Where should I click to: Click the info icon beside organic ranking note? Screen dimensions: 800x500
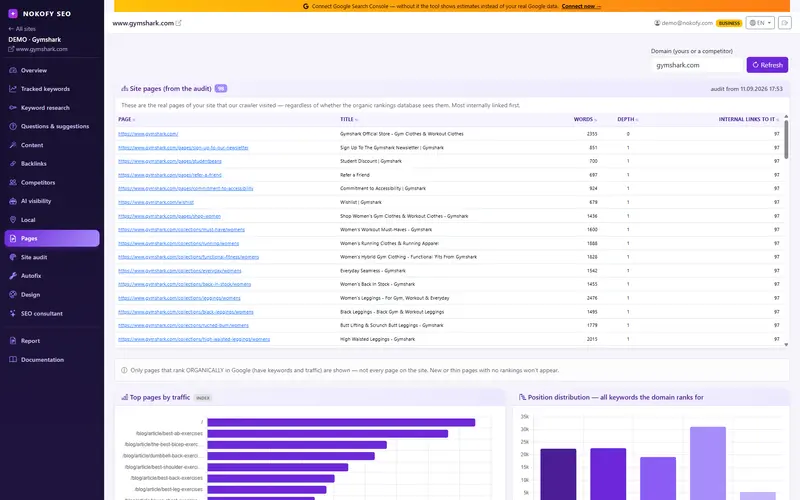(x=124, y=370)
